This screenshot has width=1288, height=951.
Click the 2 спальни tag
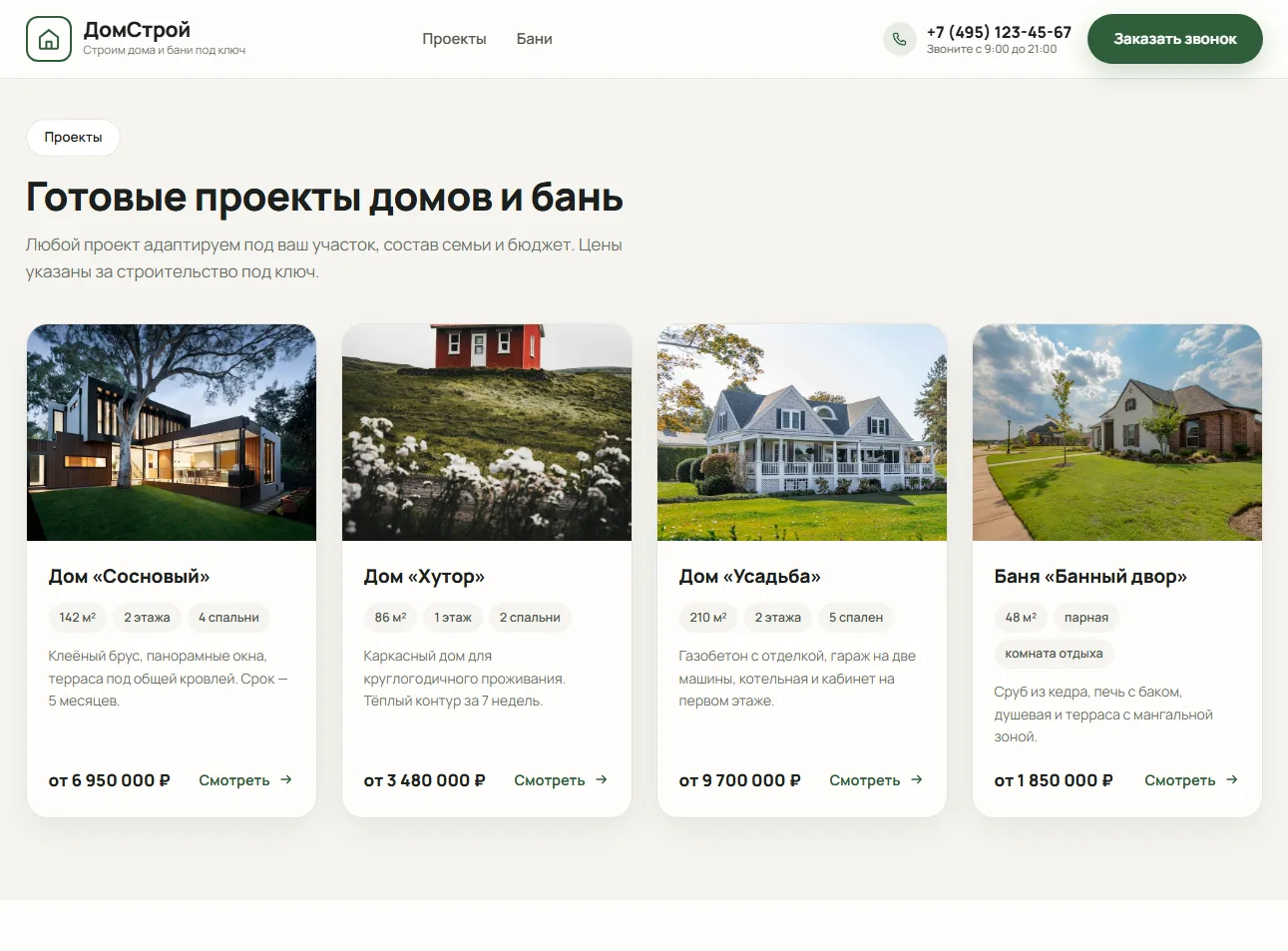(x=530, y=618)
